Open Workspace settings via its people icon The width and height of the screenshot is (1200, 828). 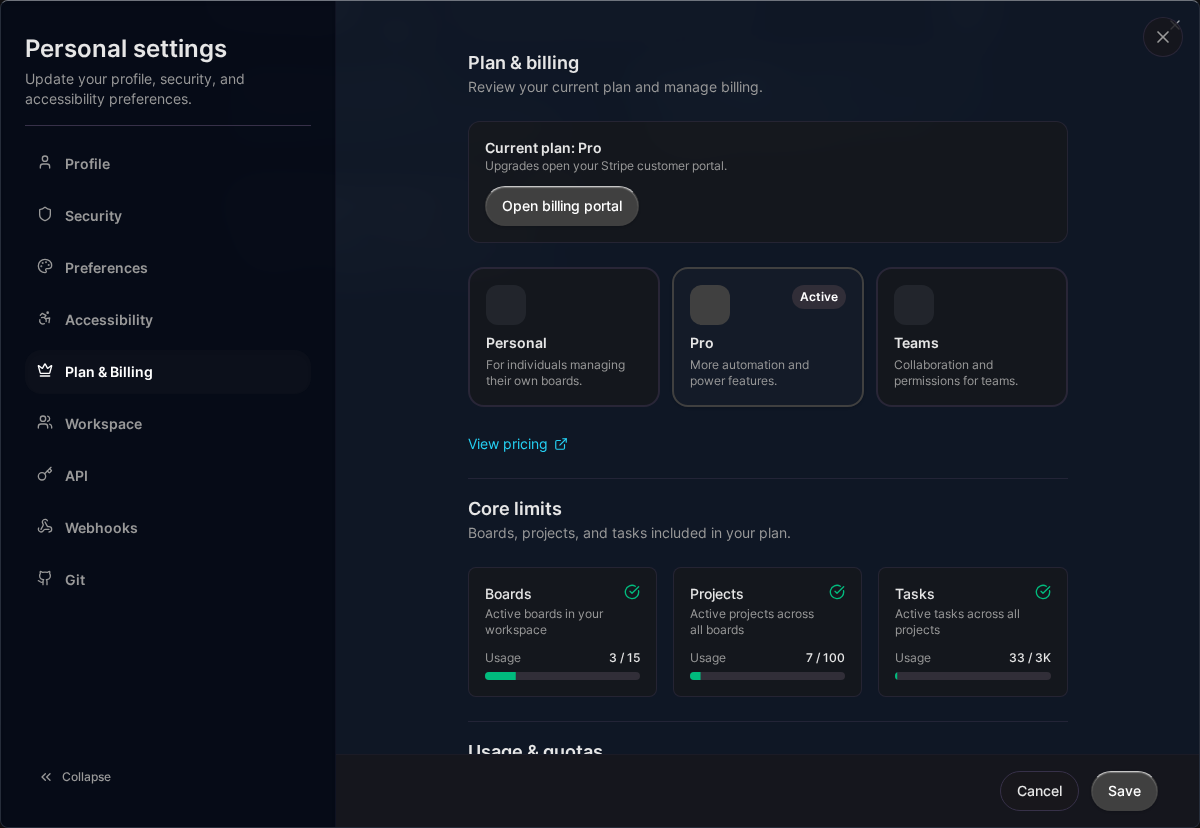pyautogui.click(x=44, y=423)
